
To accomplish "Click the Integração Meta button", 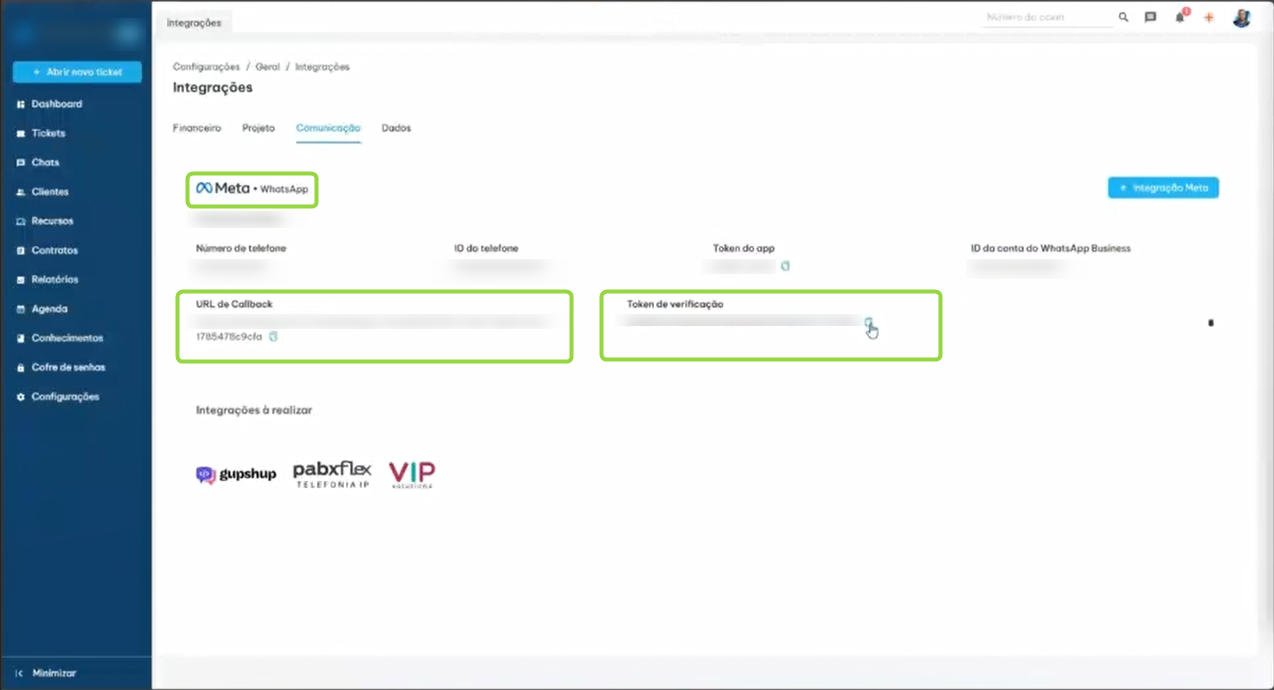I will (x=1163, y=188).
